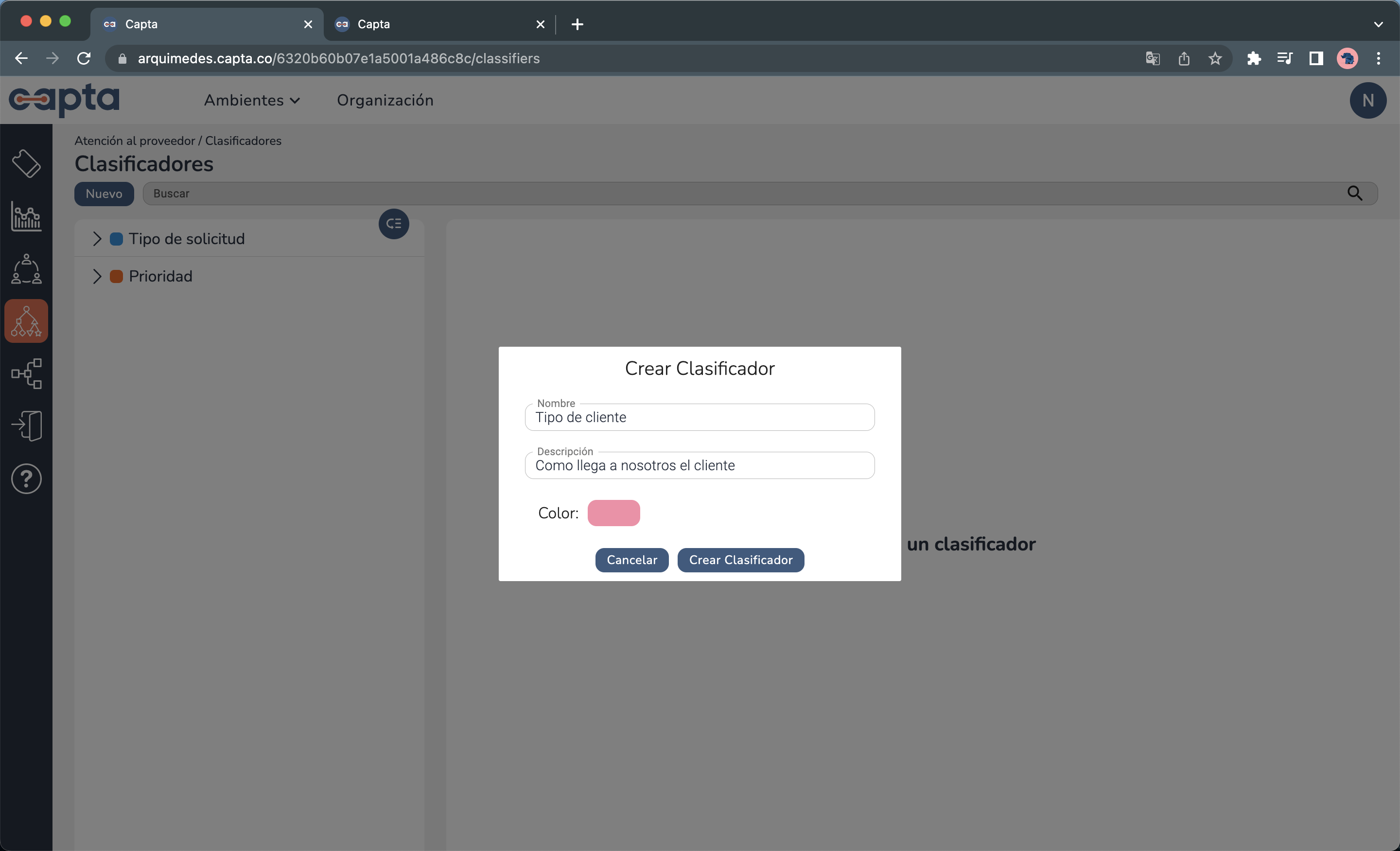Click the round collapse list button
The image size is (1400, 851).
coord(394,224)
